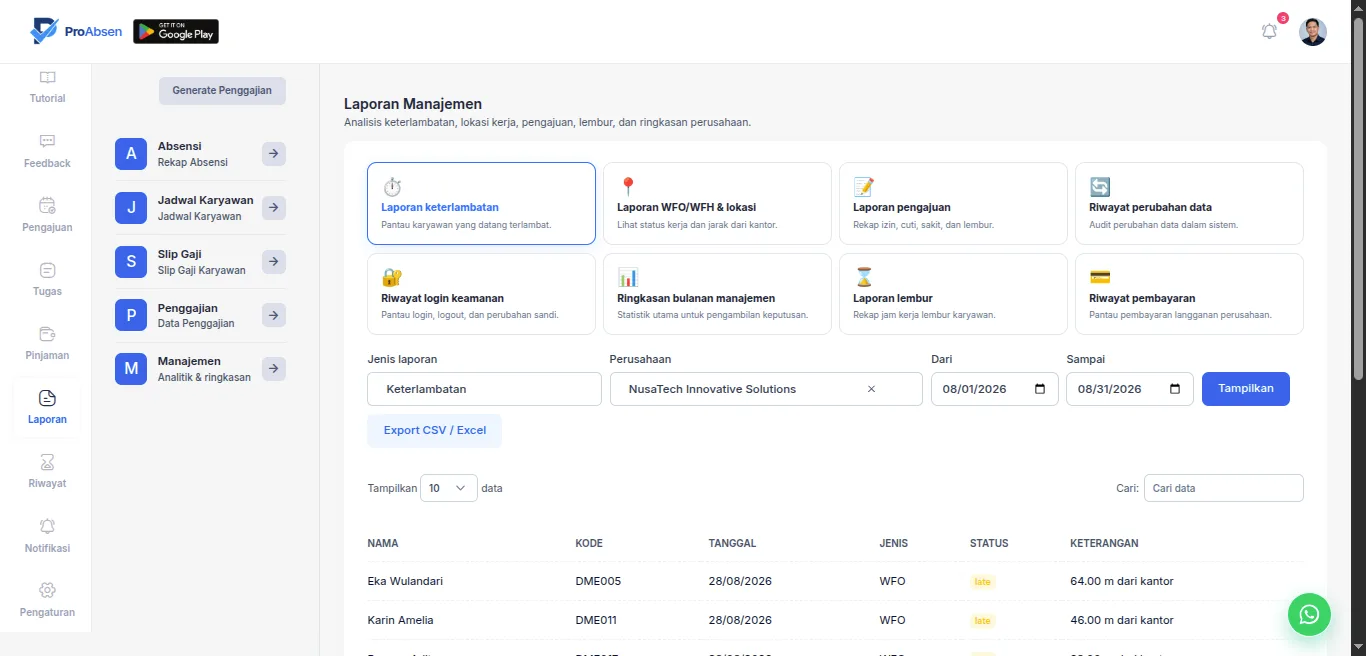1366x656 pixels.
Task: Select the Laporan WFO/WFH & lokasi card
Action: pyautogui.click(x=717, y=204)
